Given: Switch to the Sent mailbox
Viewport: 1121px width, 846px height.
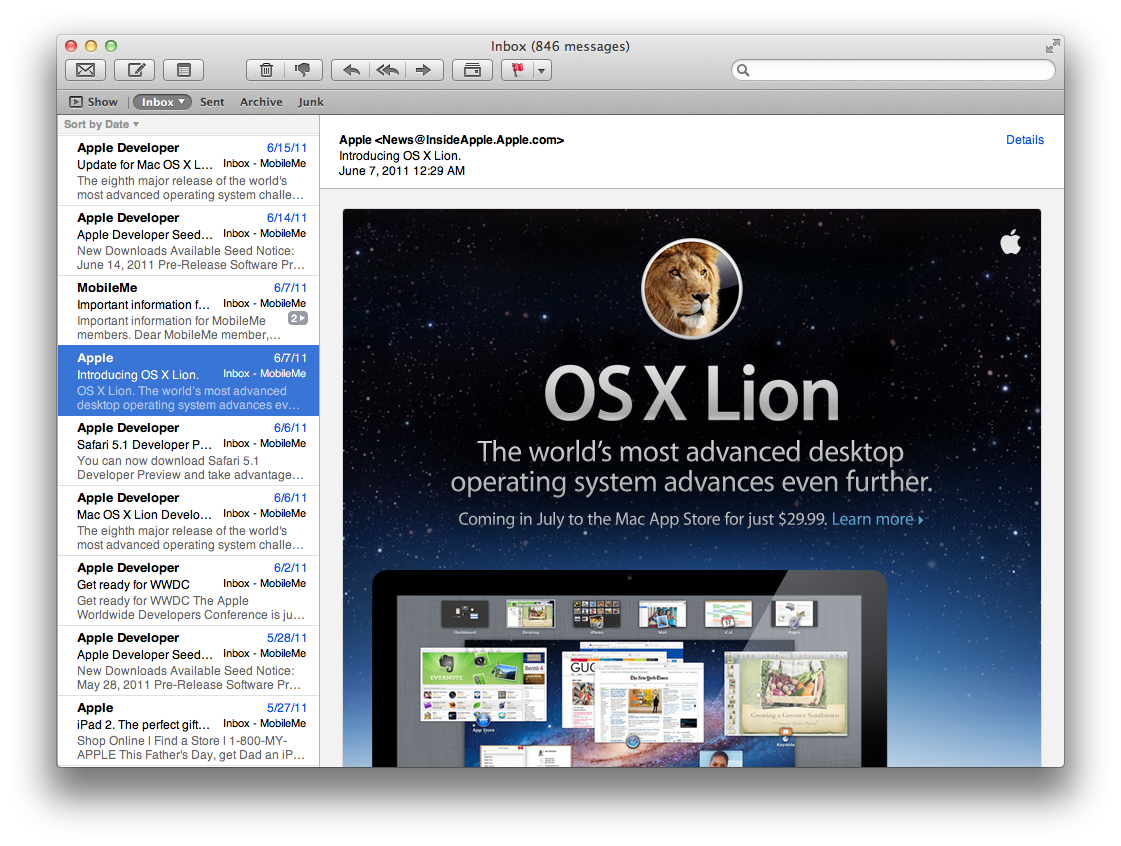Looking at the screenshot, I should tap(212, 102).
